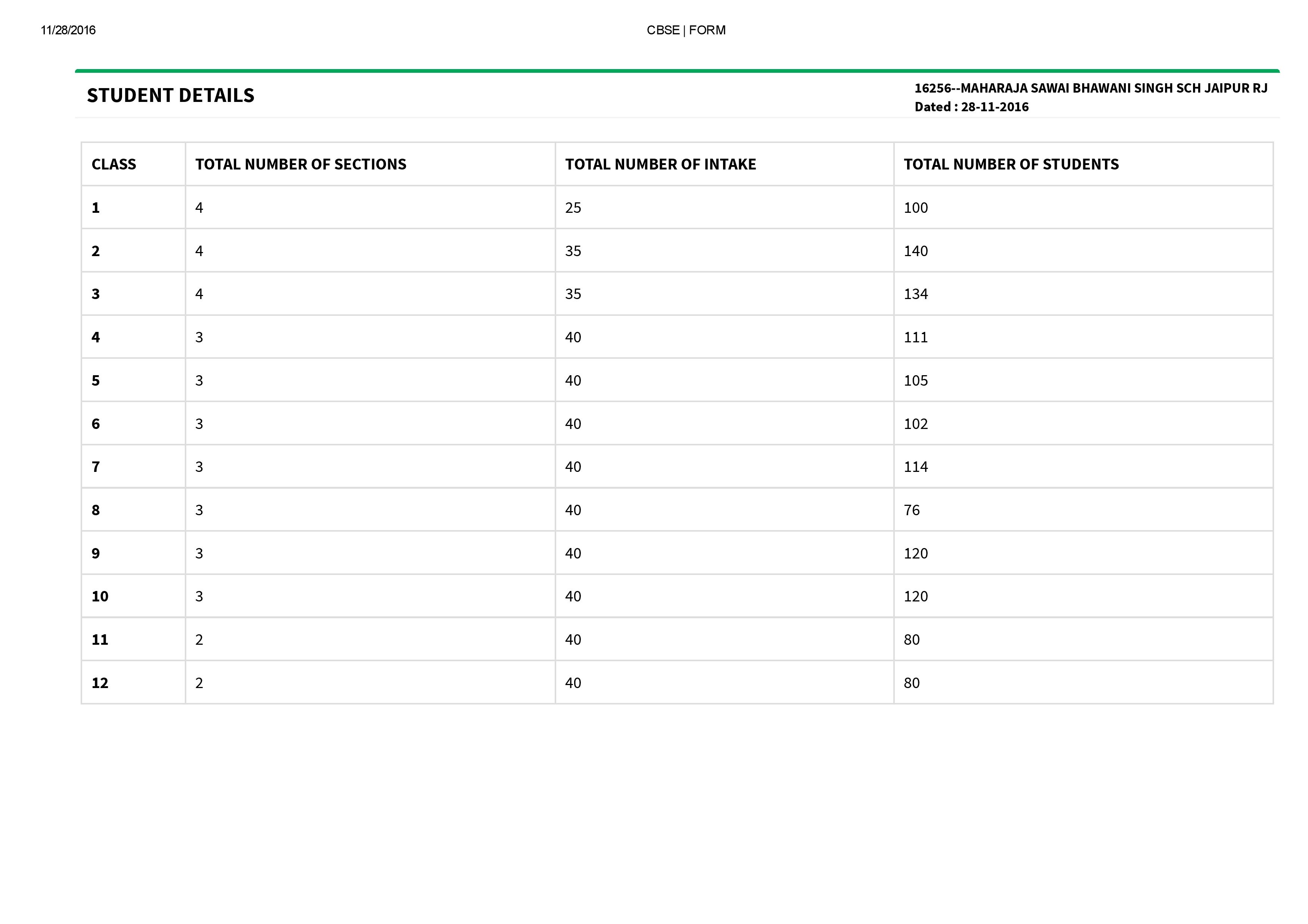Click student count 140 in class 2 row
The width and height of the screenshot is (1308, 924).
[x=915, y=251]
